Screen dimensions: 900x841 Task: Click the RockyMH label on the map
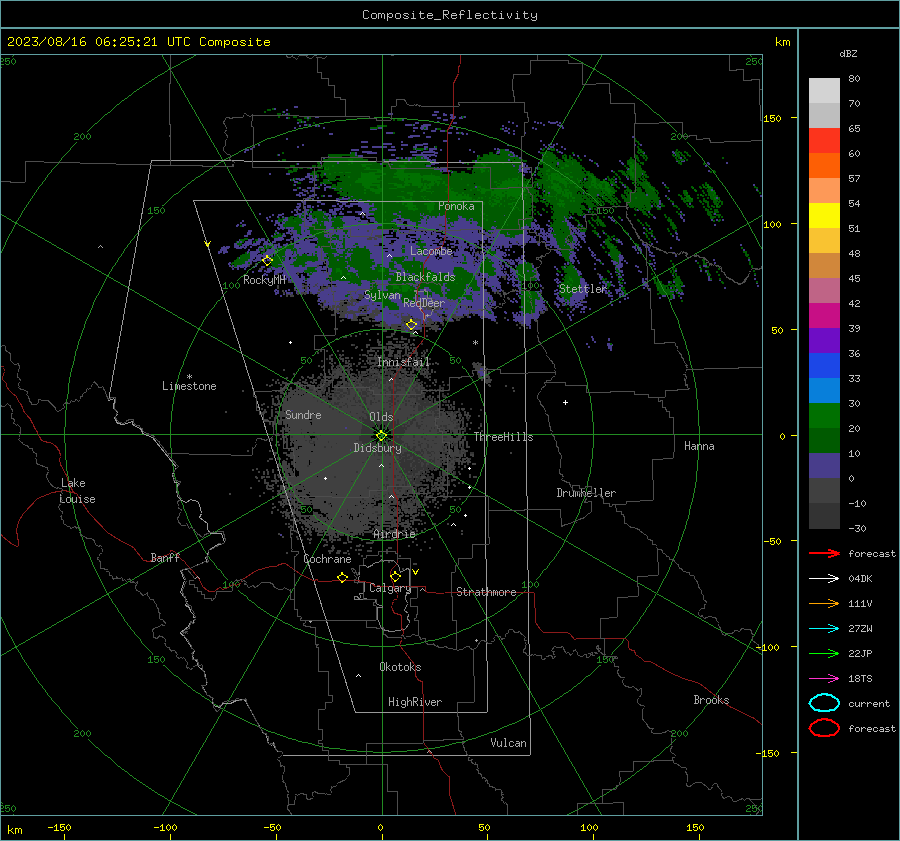(264, 280)
